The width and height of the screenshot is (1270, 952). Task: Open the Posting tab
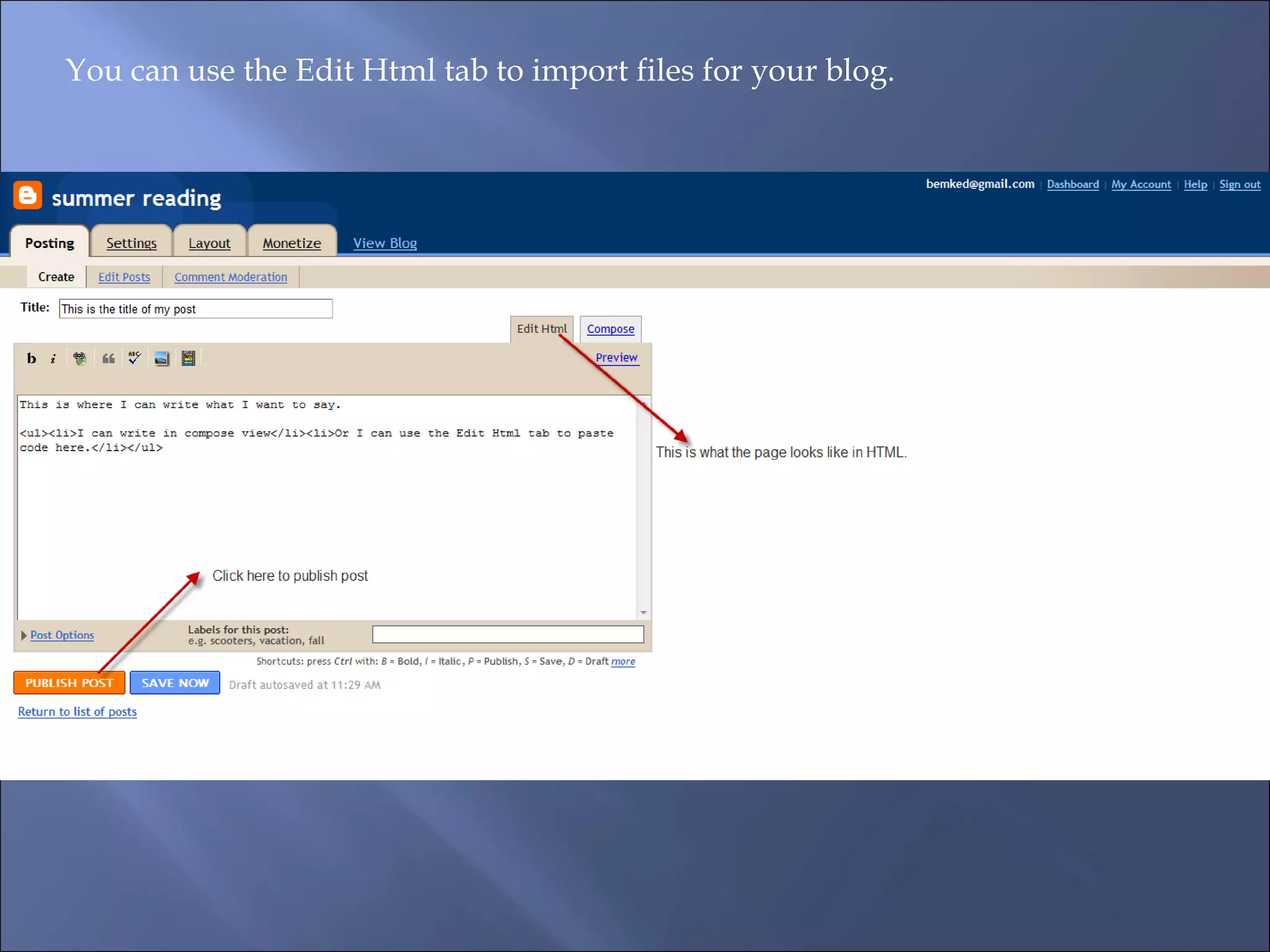(50, 243)
